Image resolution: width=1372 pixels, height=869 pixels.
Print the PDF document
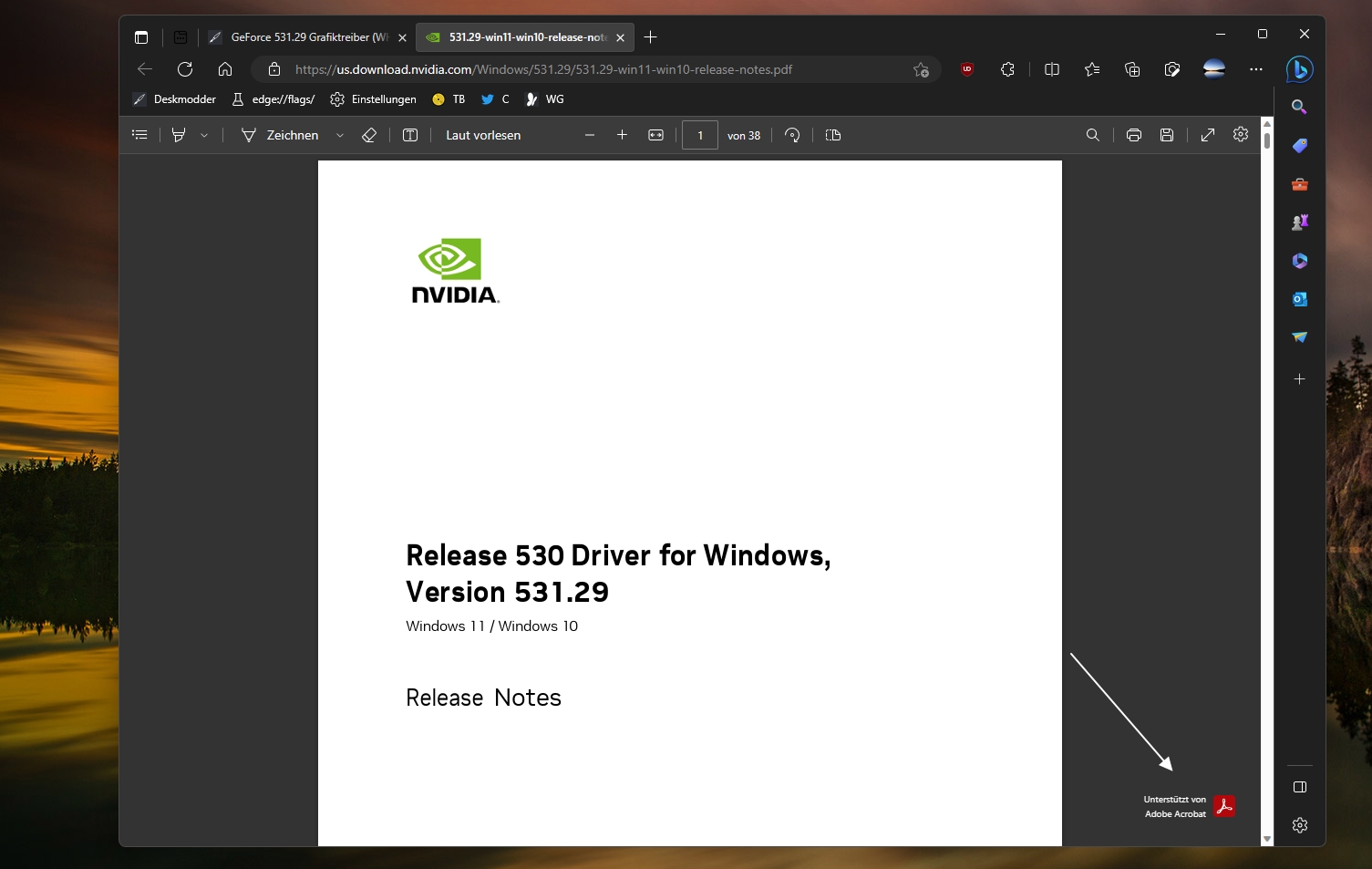click(1134, 135)
